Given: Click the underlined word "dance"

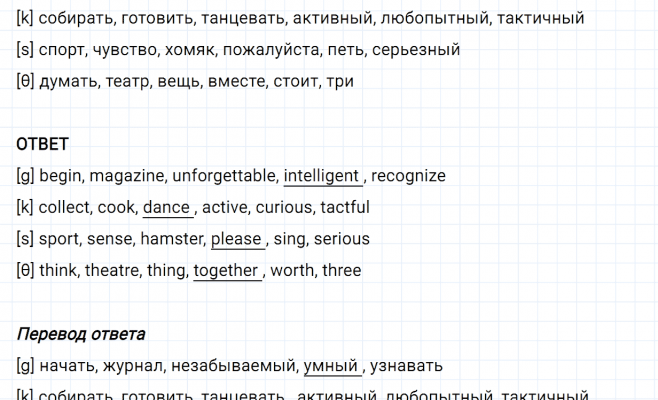Looking at the screenshot, I should (166, 208).
